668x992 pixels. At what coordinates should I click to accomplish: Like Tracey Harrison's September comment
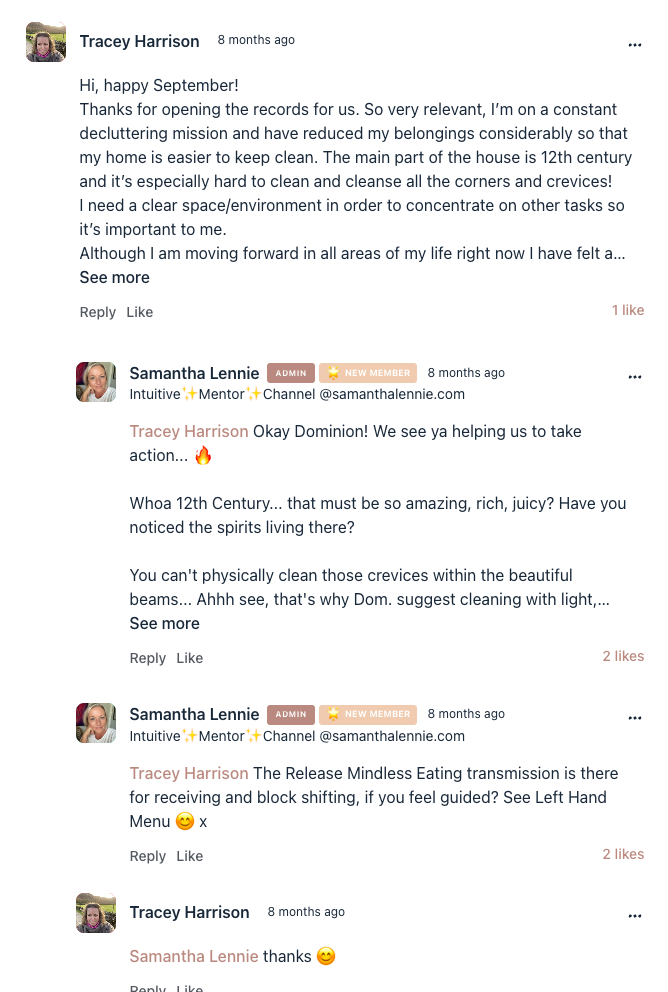click(139, 313)
